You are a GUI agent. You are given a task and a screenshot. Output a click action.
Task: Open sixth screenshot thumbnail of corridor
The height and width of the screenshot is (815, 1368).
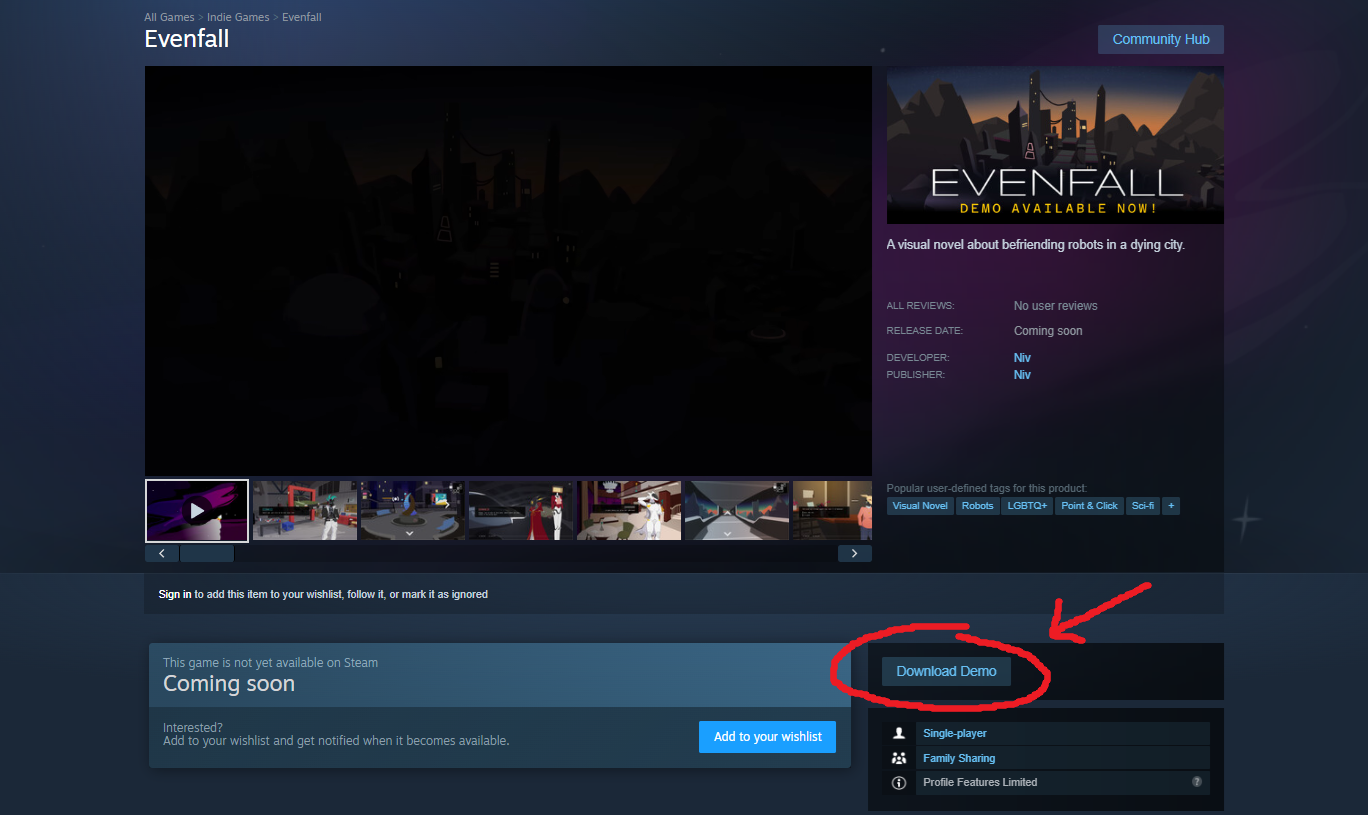tap(737, 511)
